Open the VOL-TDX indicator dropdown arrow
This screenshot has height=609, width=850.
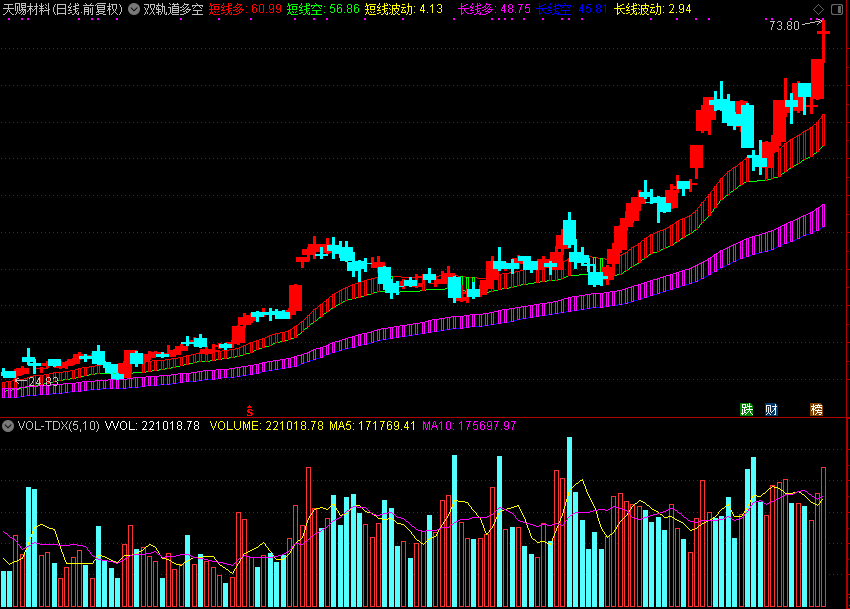tap(8, 426)
